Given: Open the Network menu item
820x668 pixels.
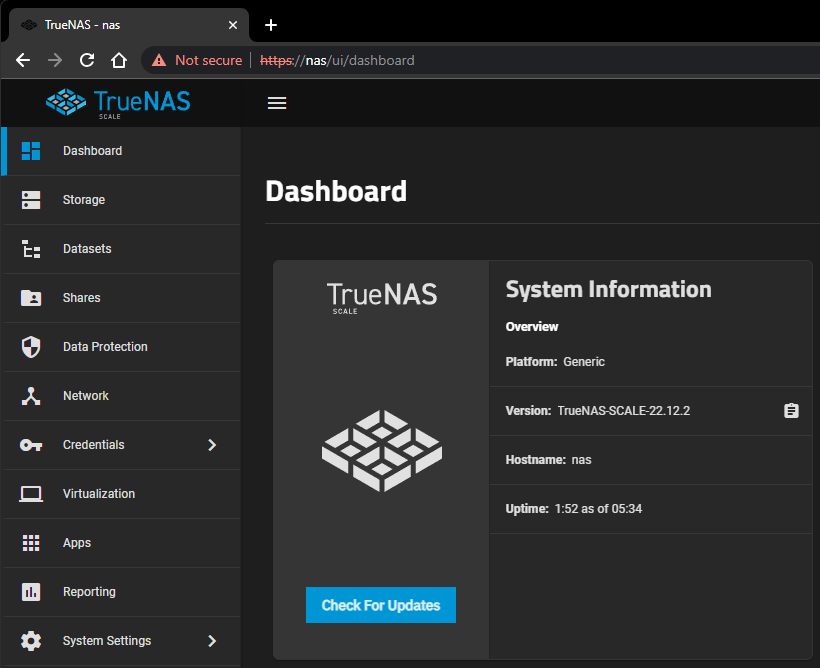Looking at the screenshot, I should (x=121, y=396).
